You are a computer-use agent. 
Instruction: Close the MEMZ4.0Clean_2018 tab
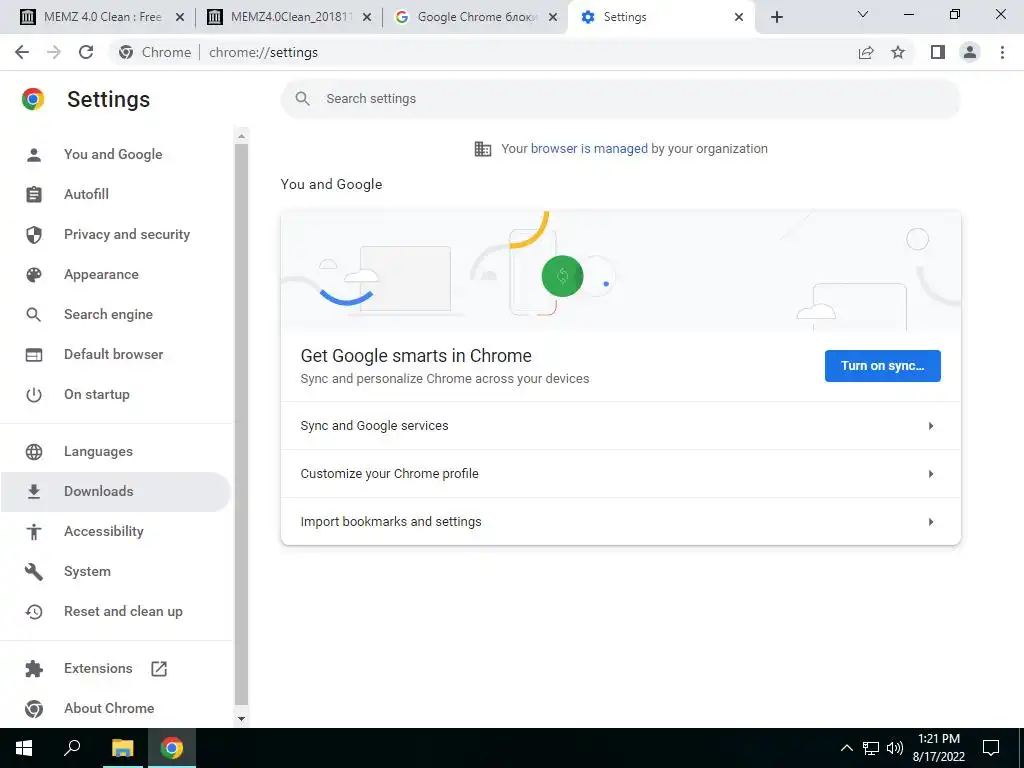click(x=367, y=17)
